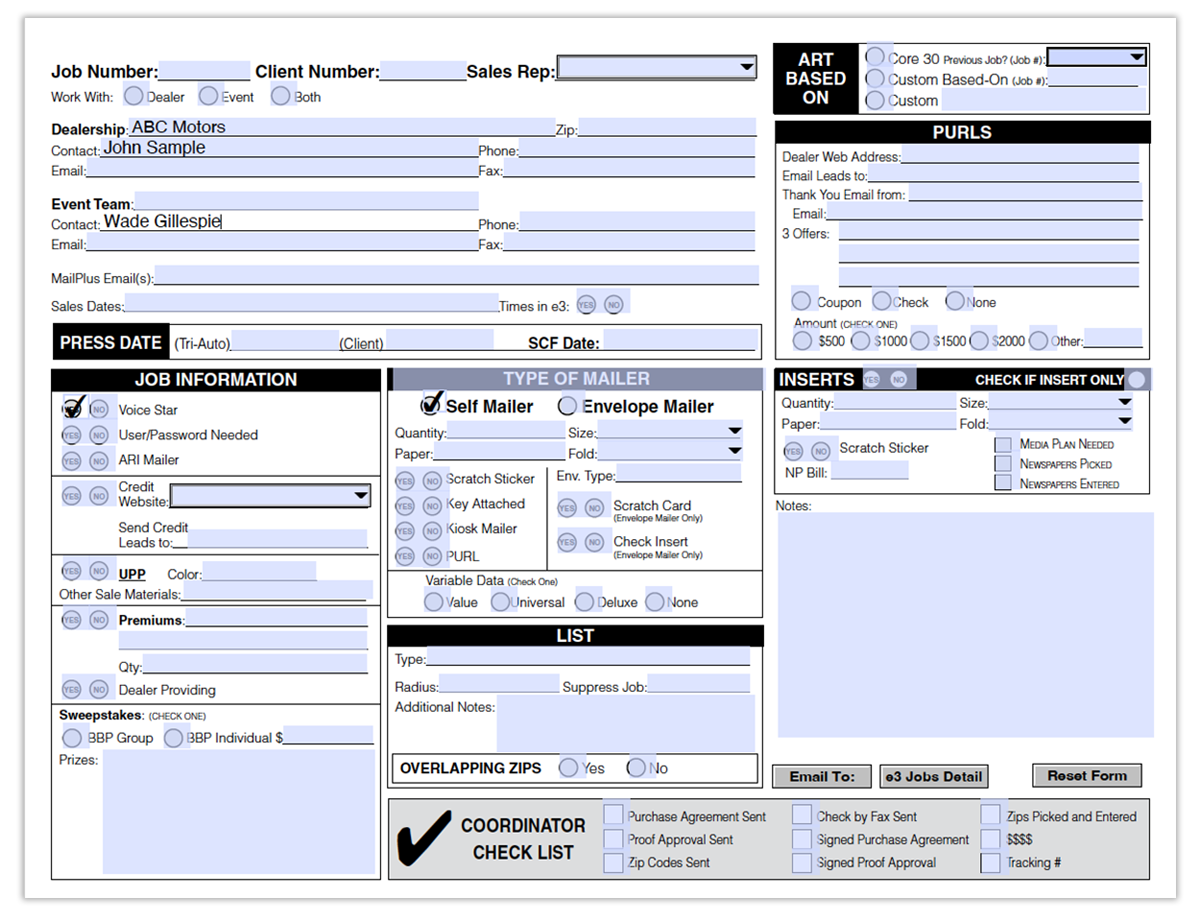Check Newspapers Entered box

(1003, 483)
